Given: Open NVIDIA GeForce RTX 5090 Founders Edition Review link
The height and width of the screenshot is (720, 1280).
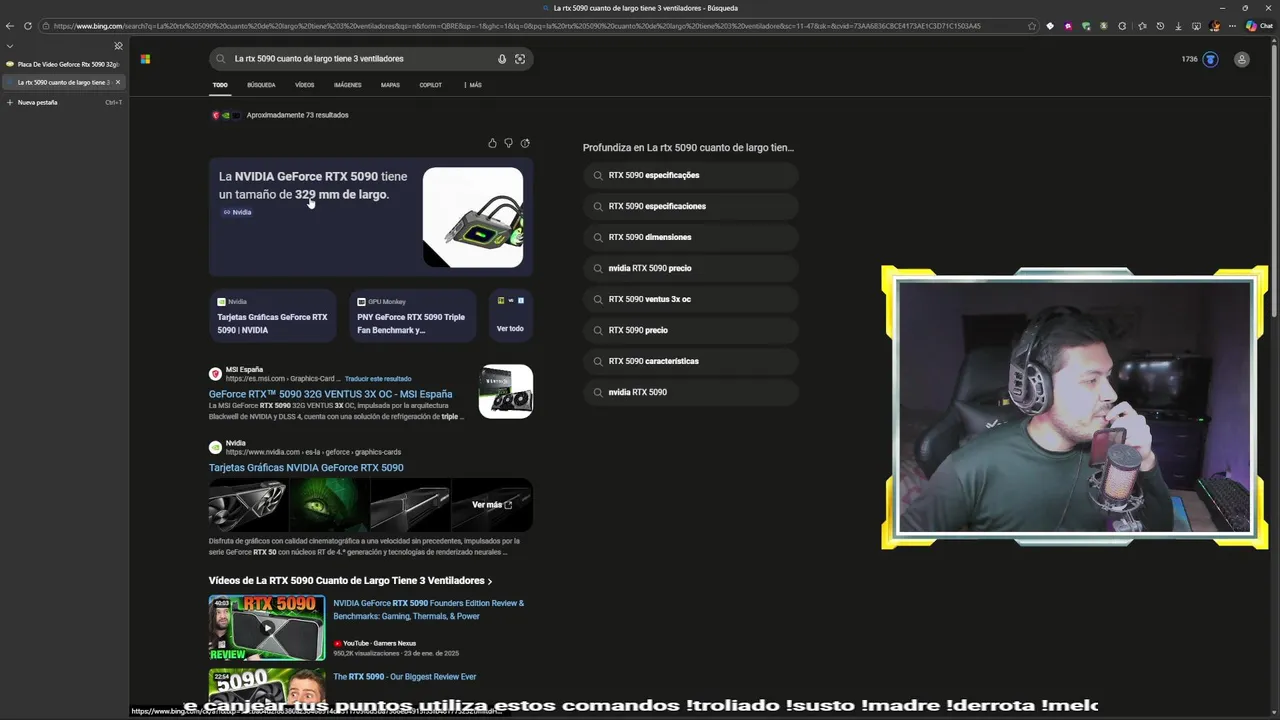Looking at the screenshot, I should tap(428, 609).
